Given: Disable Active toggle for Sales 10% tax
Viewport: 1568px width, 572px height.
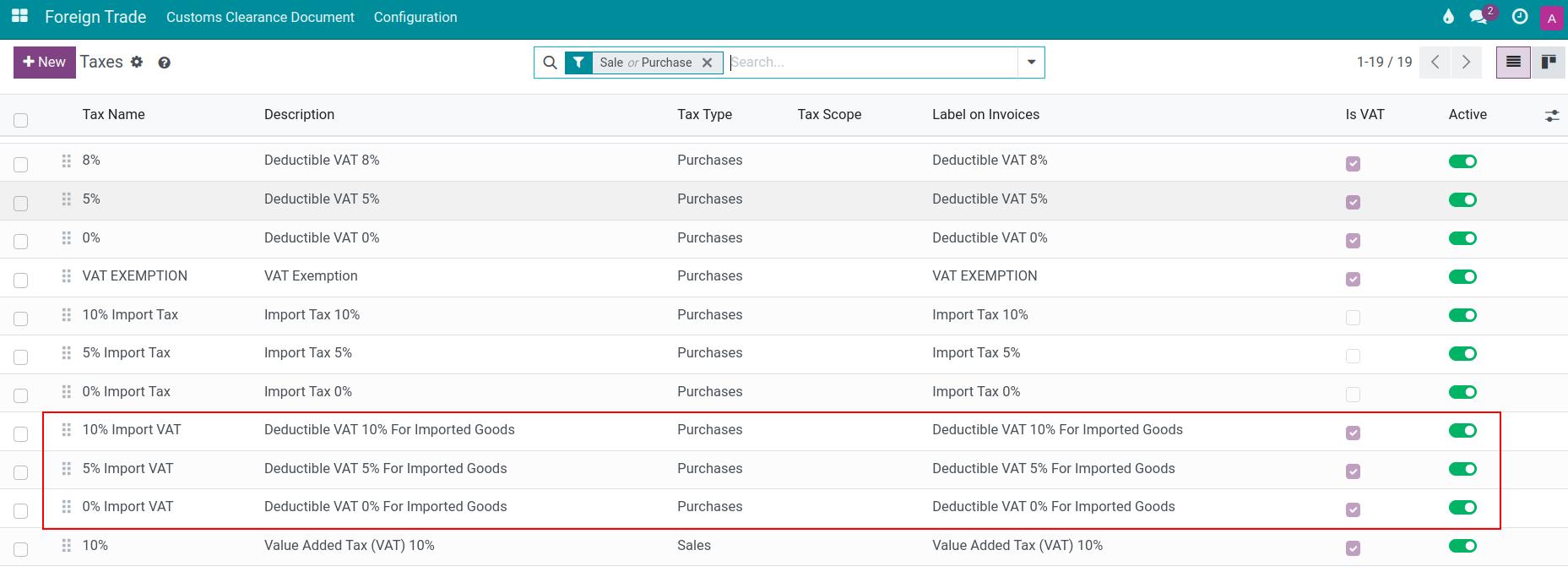Looking at the screenshot, I should pos(1462,547).
